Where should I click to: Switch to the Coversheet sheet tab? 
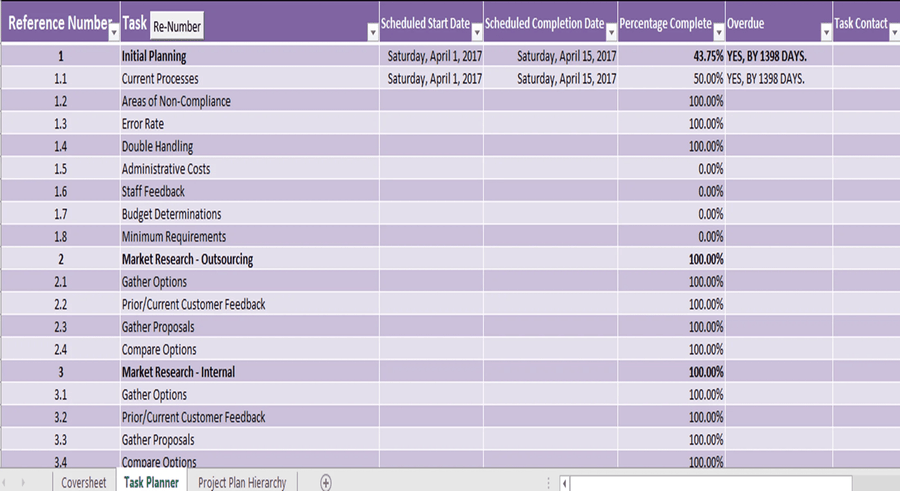coord(83,482)
